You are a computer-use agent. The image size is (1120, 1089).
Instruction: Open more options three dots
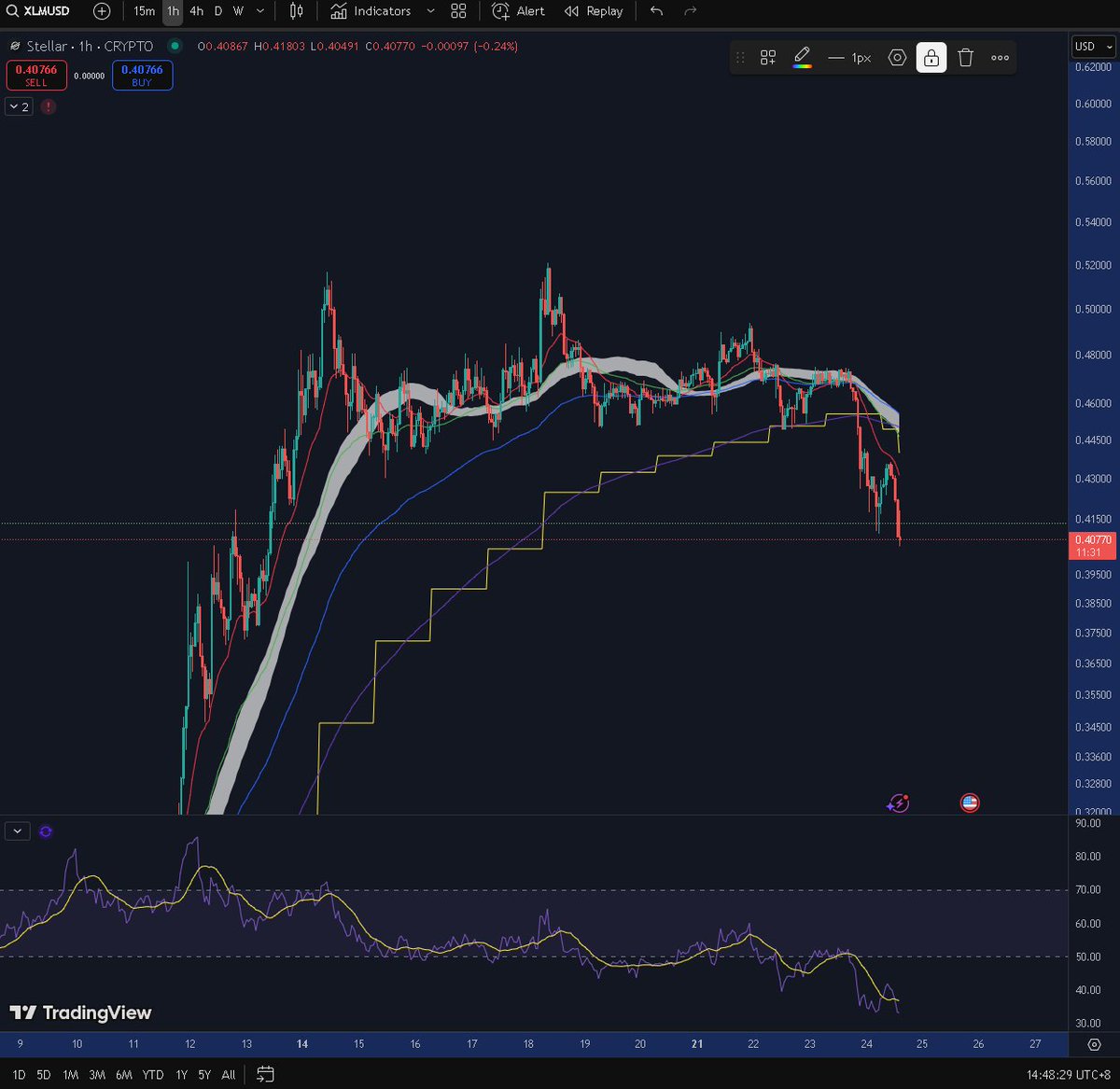click(x=1000, y=58)
